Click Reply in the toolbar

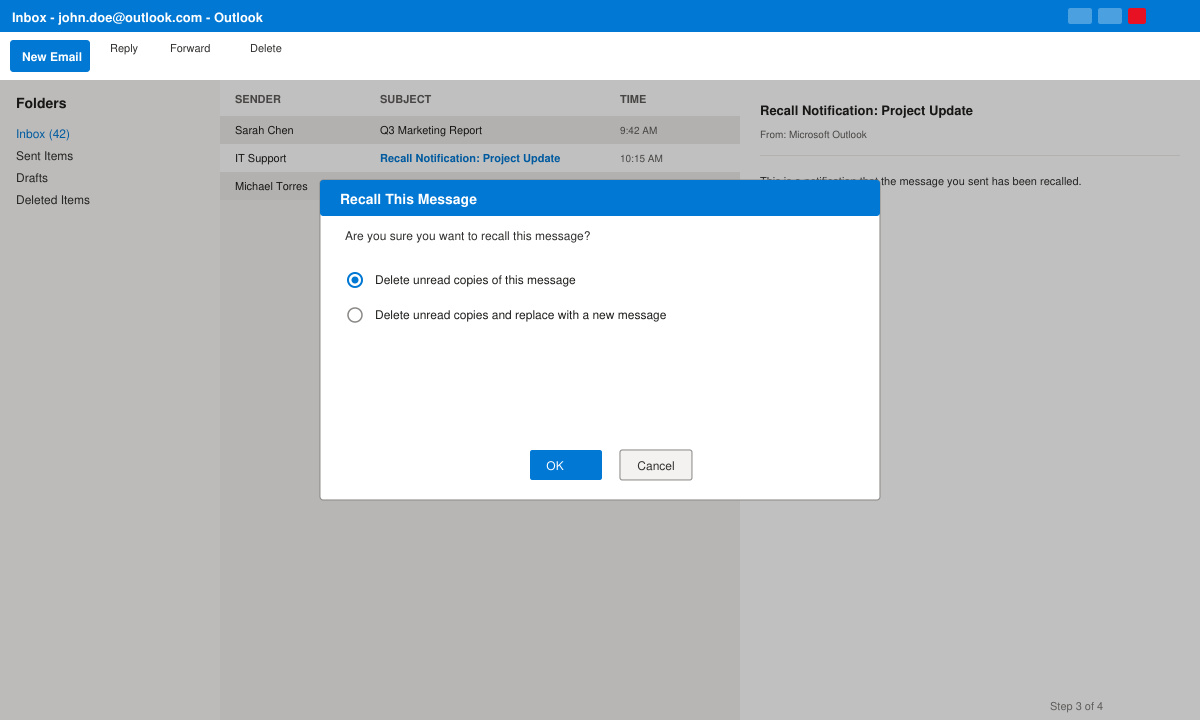point(124,48)
